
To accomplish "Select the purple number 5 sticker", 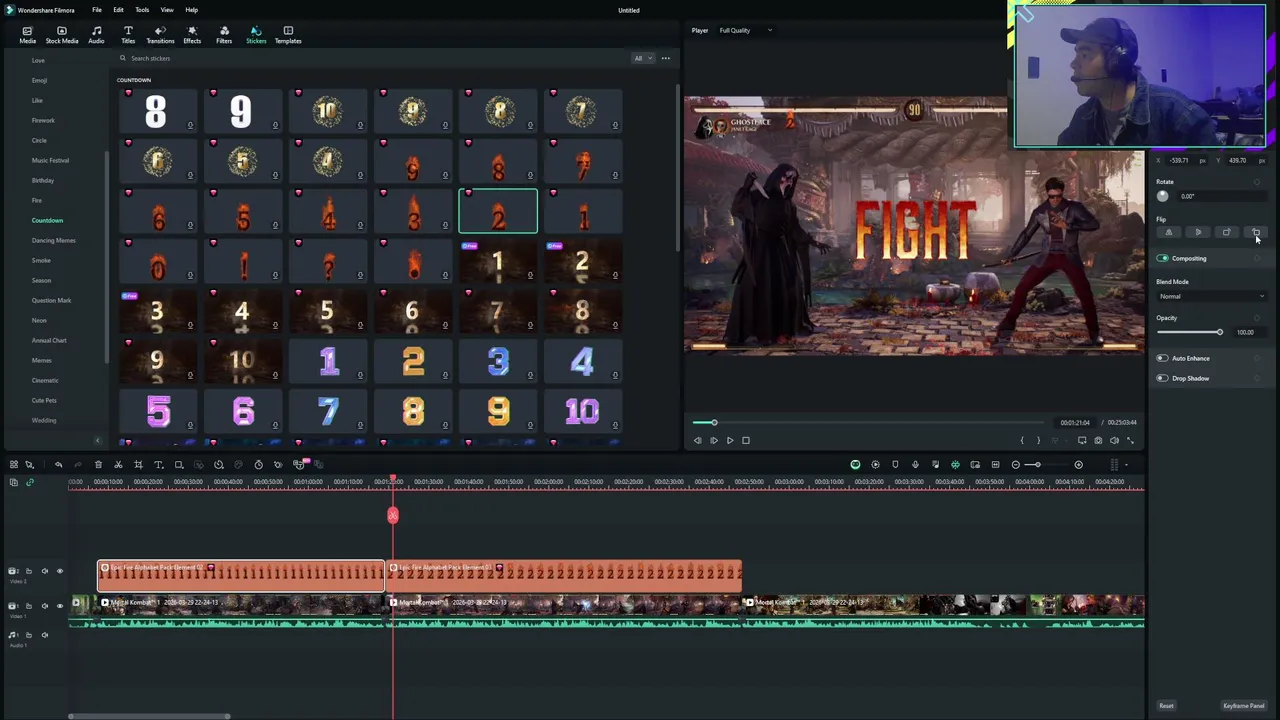I will click(x=158, y=411).
